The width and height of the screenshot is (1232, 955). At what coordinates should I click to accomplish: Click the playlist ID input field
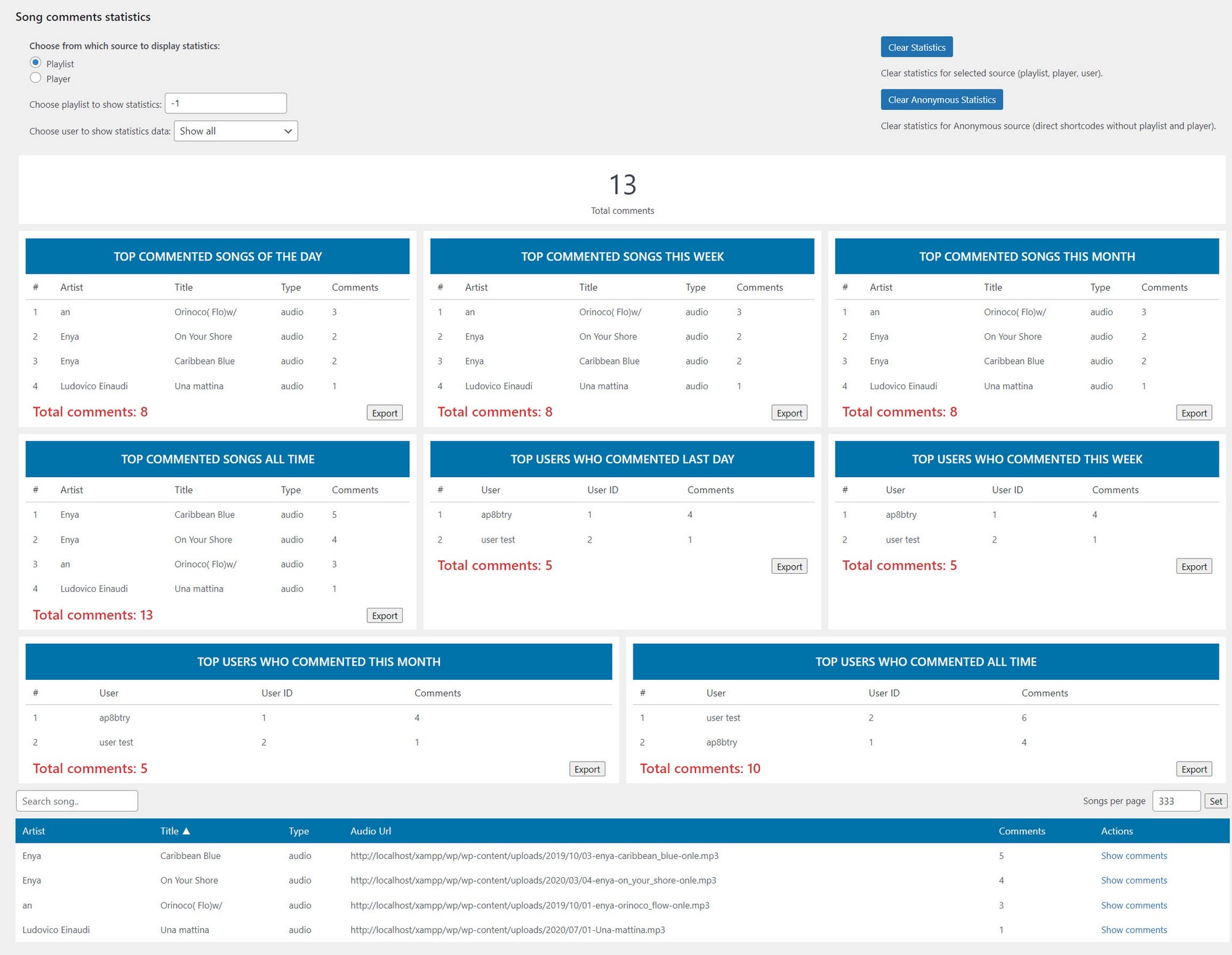(226, 103)
